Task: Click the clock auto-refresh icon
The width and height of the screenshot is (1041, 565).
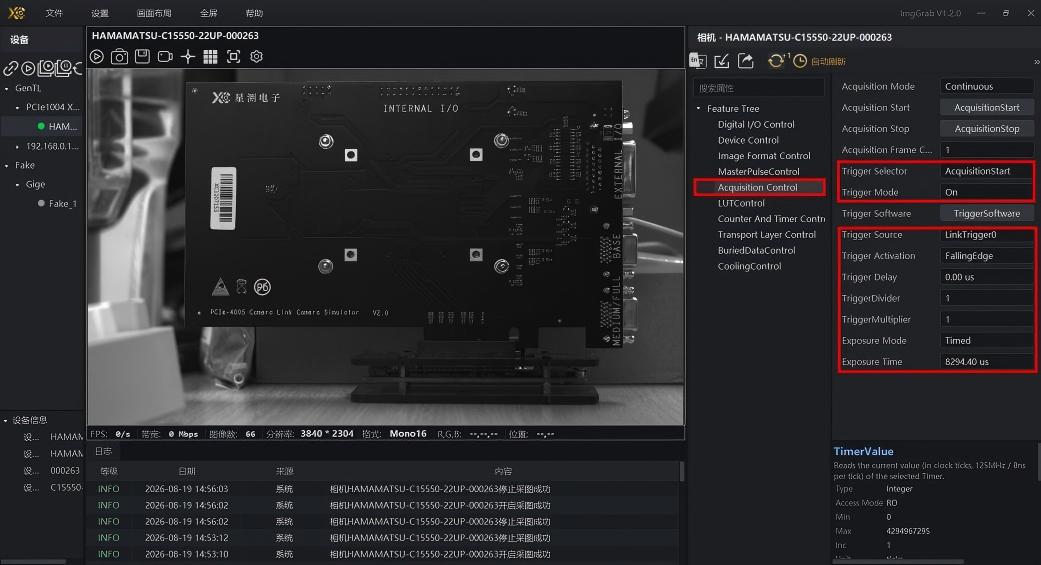Action: tap(800, 61)
